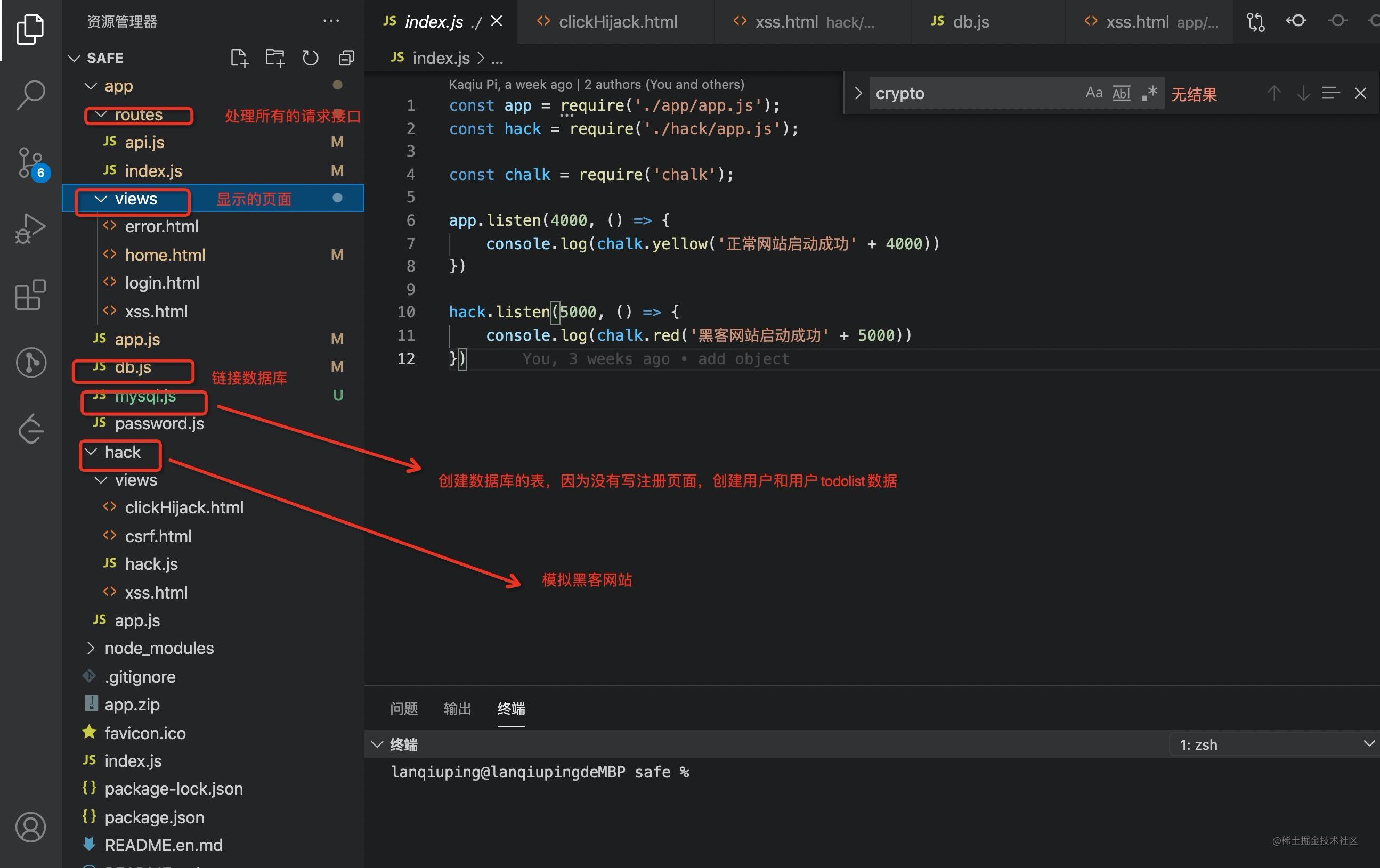Open Explorer more actions ellipsis menu
The image size is (1380, 868).
click(331, 21)
